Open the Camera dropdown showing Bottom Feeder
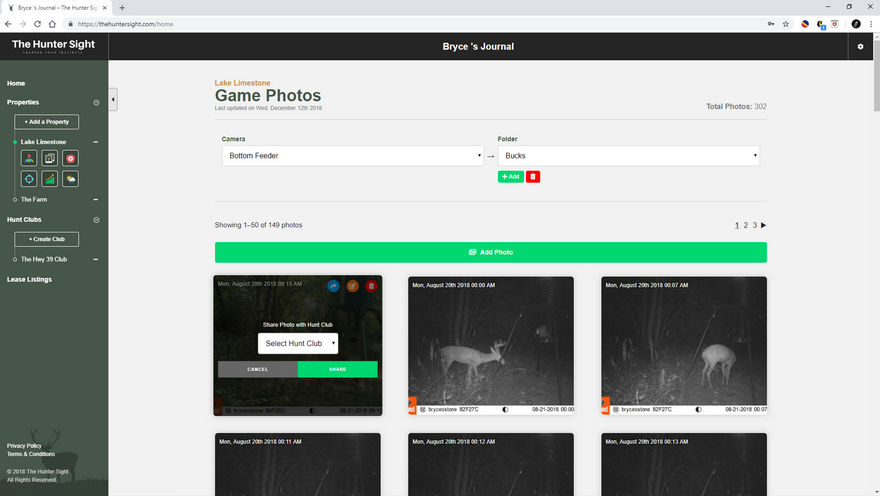Viewport: 880px width, 496px height. tap(352, 155)
